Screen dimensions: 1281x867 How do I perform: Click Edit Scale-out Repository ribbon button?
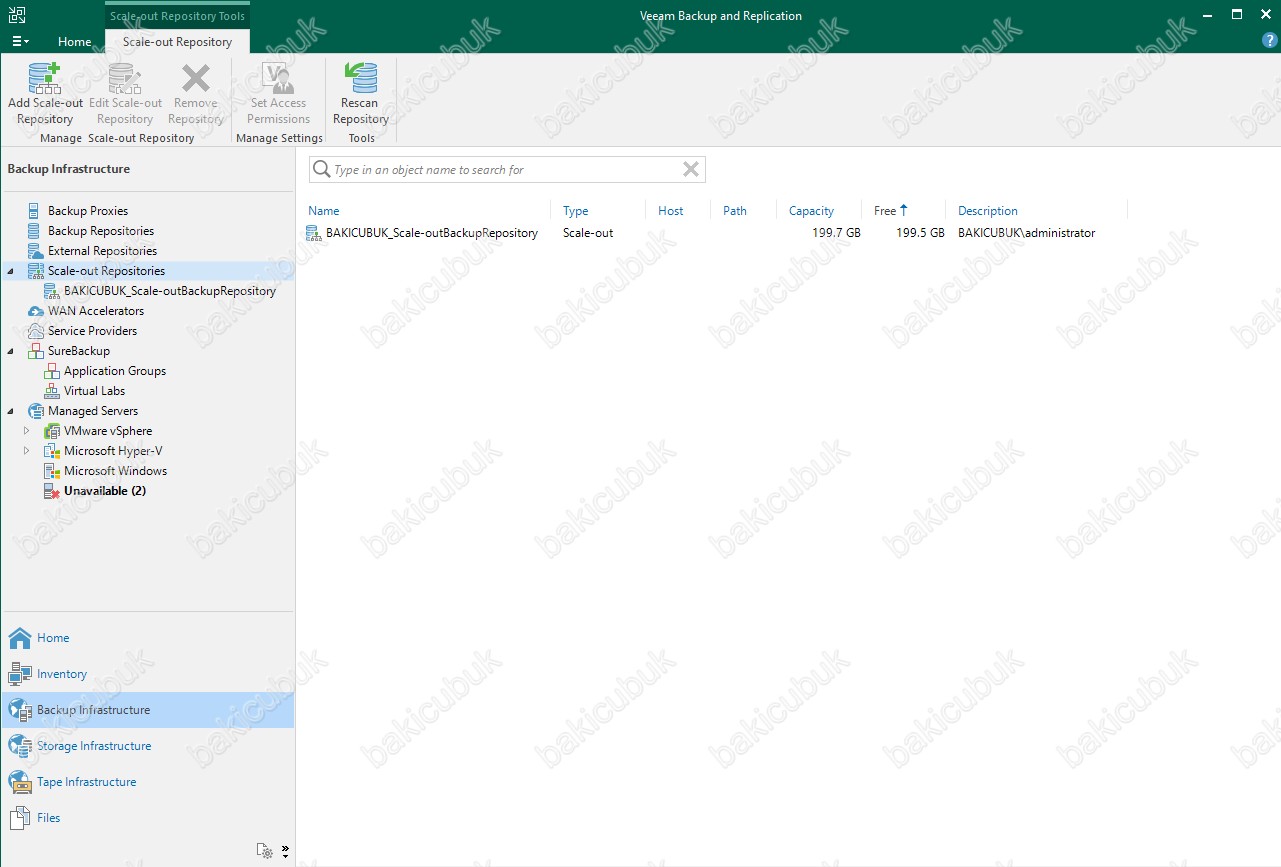coord(125,94)
